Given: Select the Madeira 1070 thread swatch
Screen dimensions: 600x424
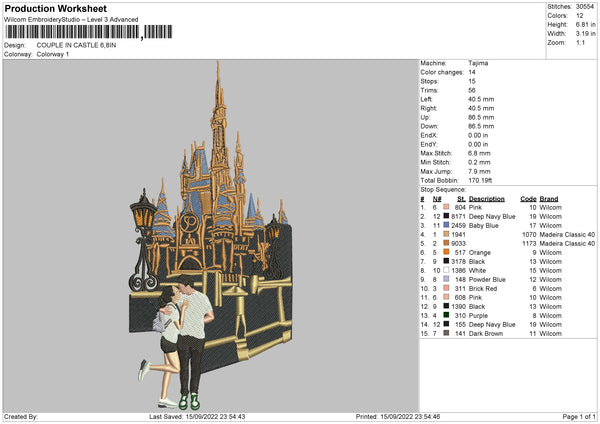Looking at the screenshot, I should click(446, 234).
